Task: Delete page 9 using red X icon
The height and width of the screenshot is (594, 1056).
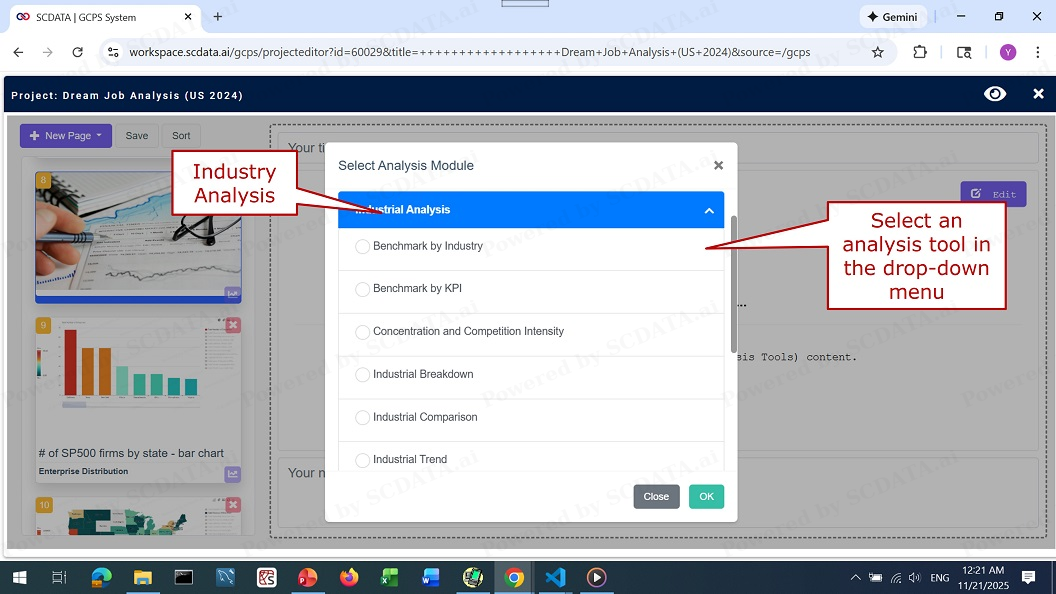Action: (233, 325)
